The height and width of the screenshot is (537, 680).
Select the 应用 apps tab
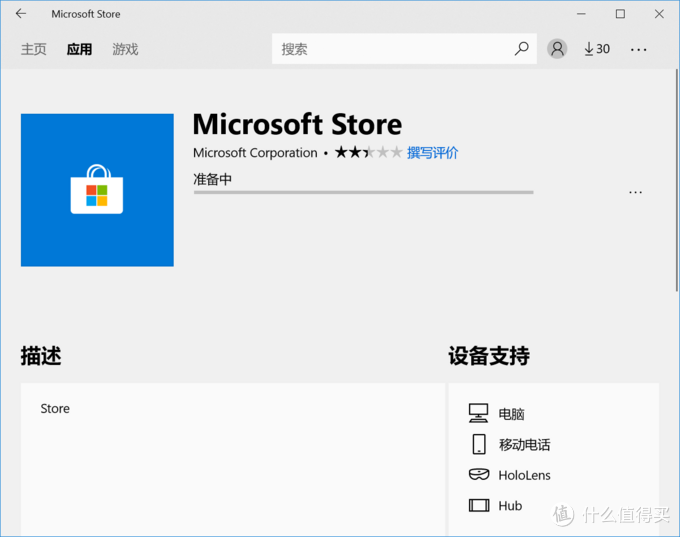coord(79,49)
